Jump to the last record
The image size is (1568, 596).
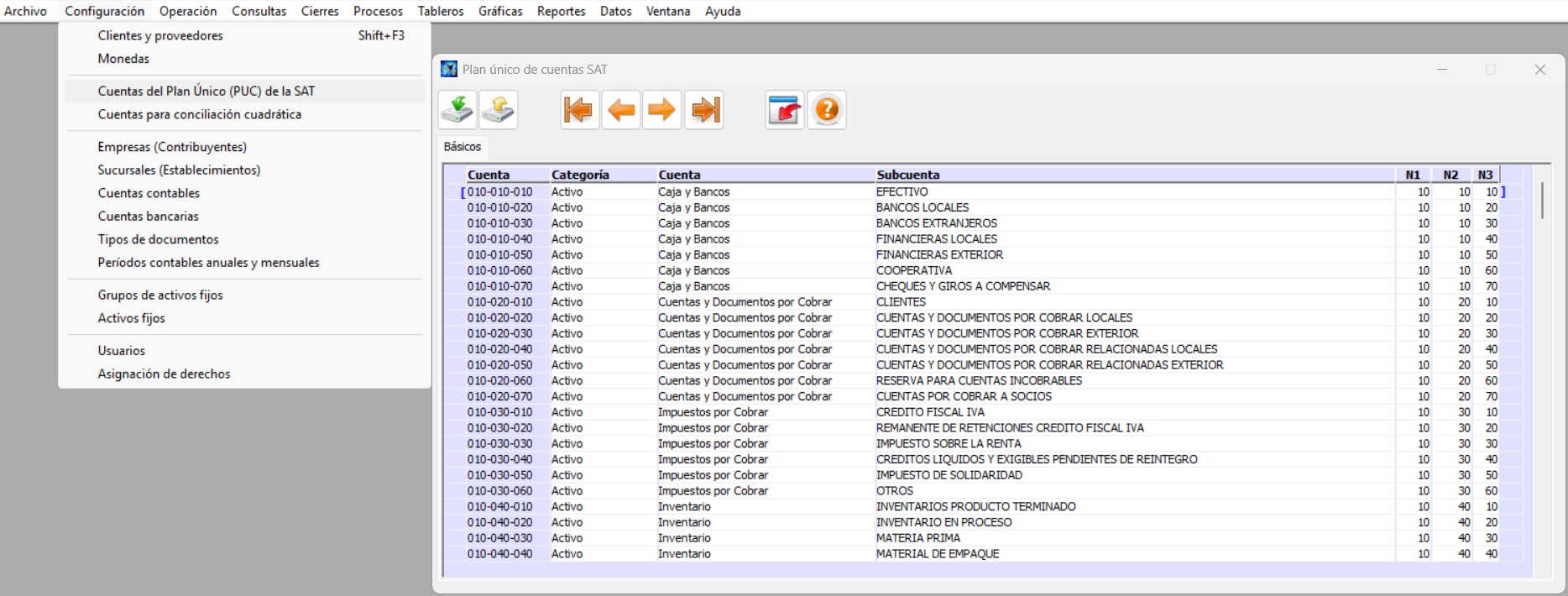(x=704, y=110)
